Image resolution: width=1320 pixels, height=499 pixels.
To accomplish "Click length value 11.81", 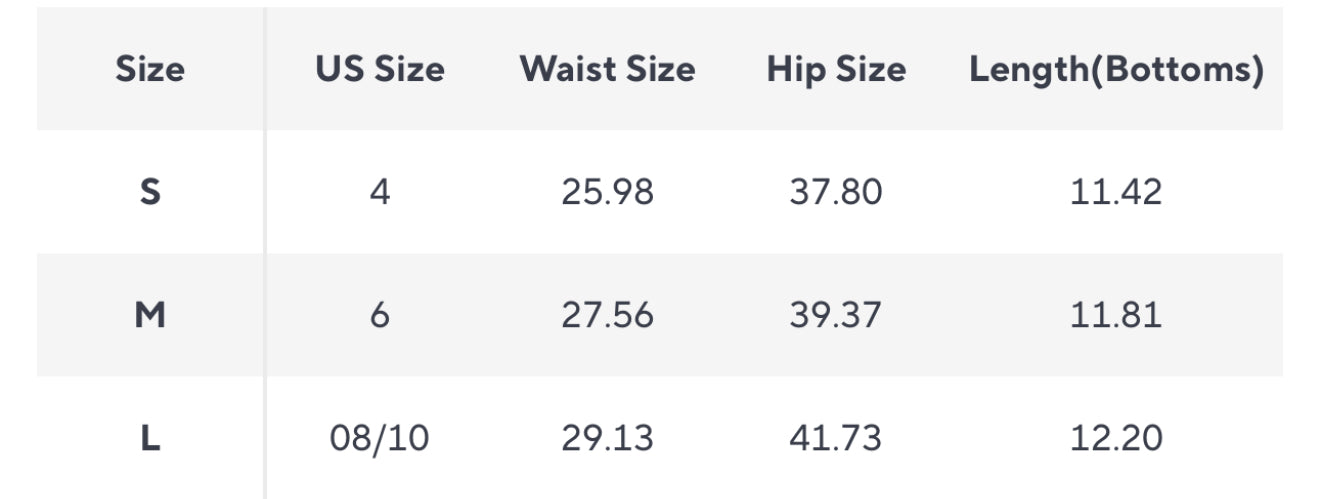I will pyautogui.click(x=1116, y=315).
